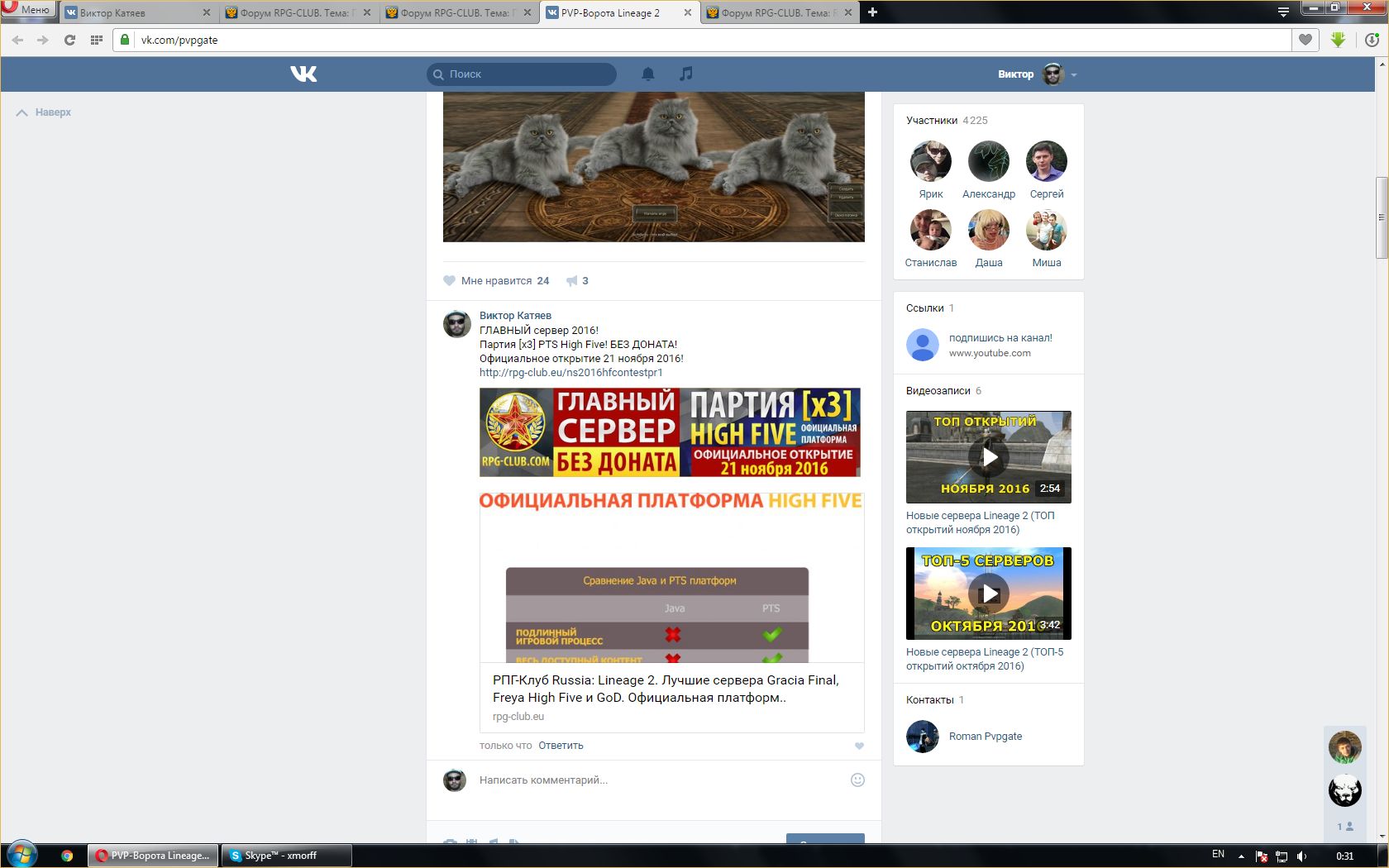Play the ТОП-5 СЕРВЕРОВ ОКТЯБРЯ video
This screenshot has width=1389, height=868.
989,594
